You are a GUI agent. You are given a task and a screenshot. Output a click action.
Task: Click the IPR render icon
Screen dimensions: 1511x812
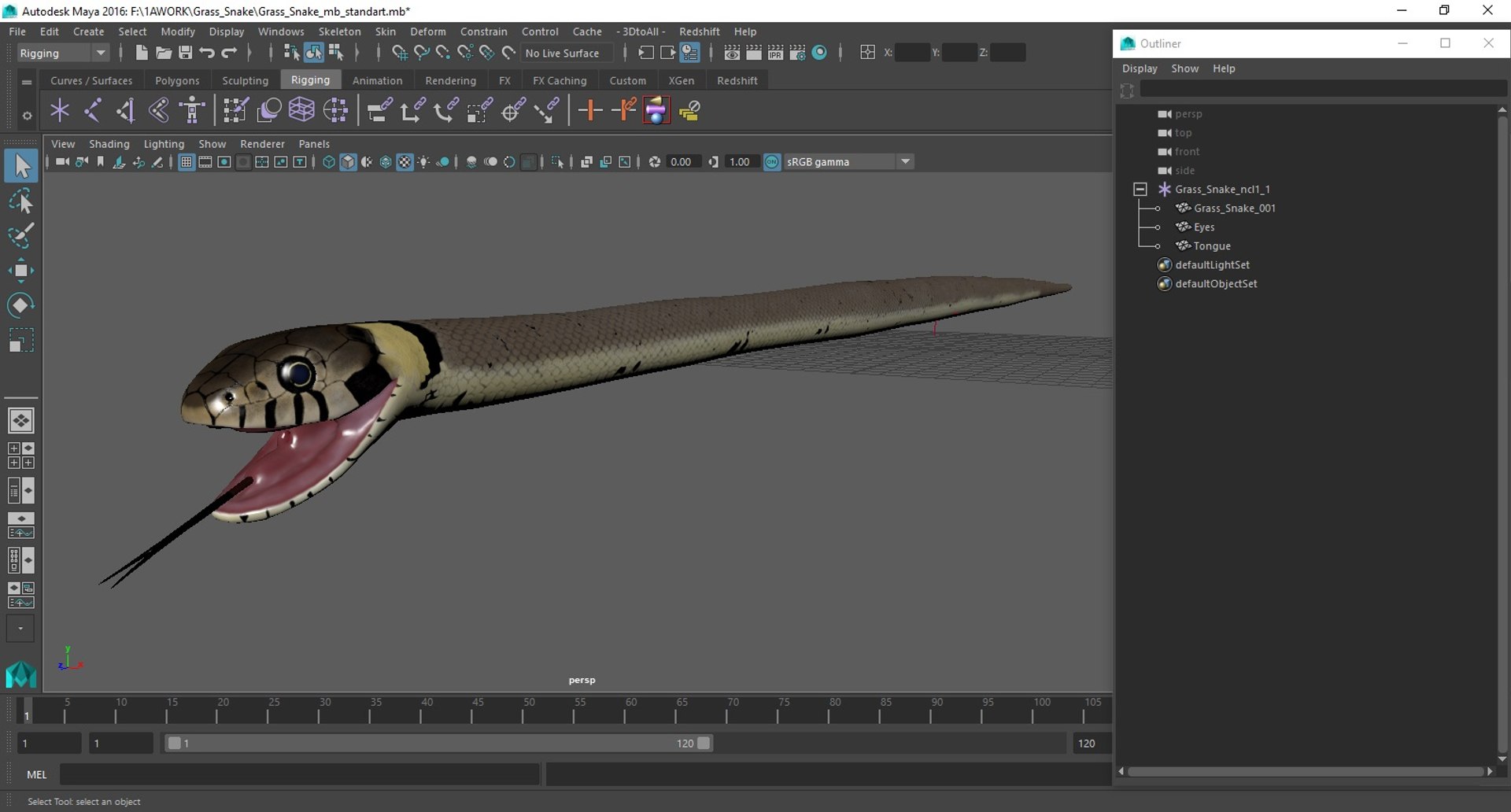pos(775,53)
